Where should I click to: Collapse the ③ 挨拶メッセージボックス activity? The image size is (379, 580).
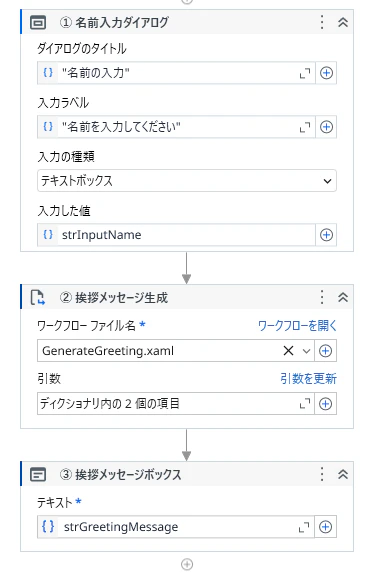pos(343,474)
